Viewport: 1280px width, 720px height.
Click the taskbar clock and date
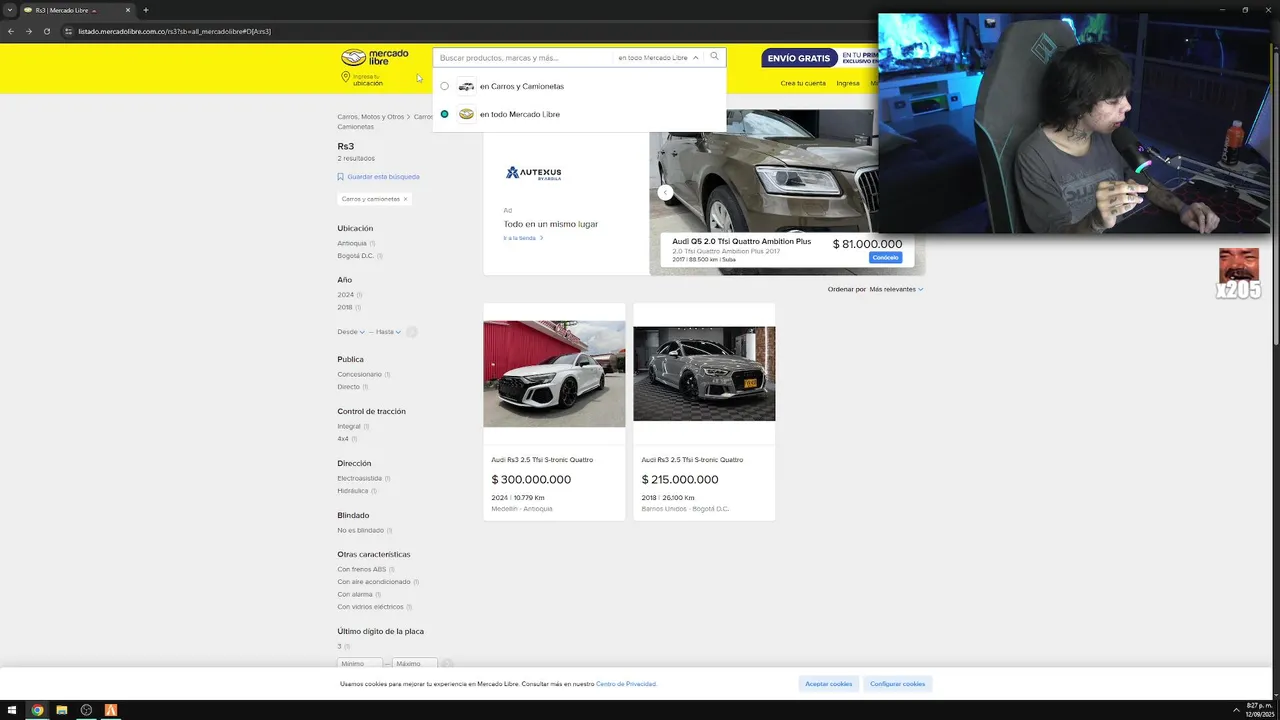click(x=1258, y=710)
